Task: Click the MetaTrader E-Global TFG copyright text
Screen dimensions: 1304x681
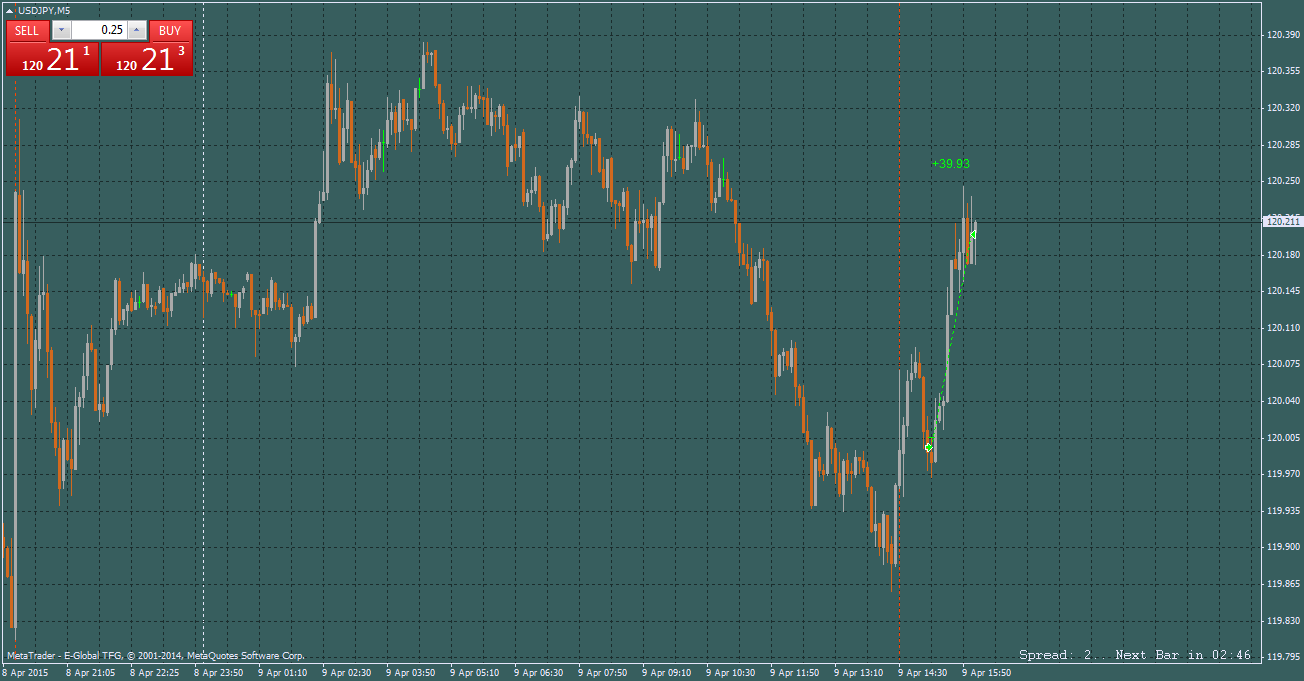Action: coord(155,656)
